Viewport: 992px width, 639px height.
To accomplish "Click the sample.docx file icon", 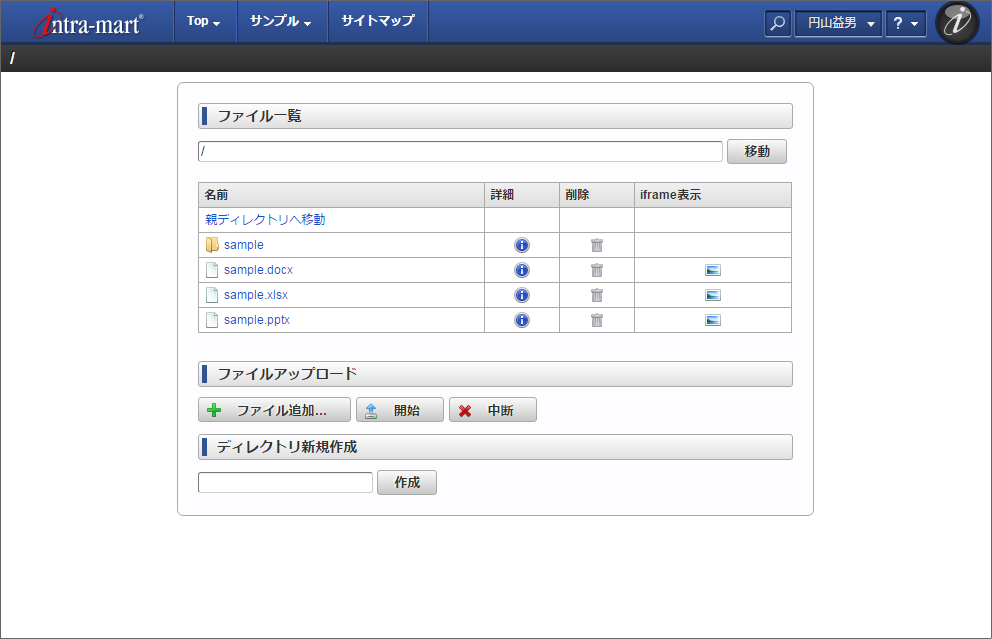I will point(212,270).
